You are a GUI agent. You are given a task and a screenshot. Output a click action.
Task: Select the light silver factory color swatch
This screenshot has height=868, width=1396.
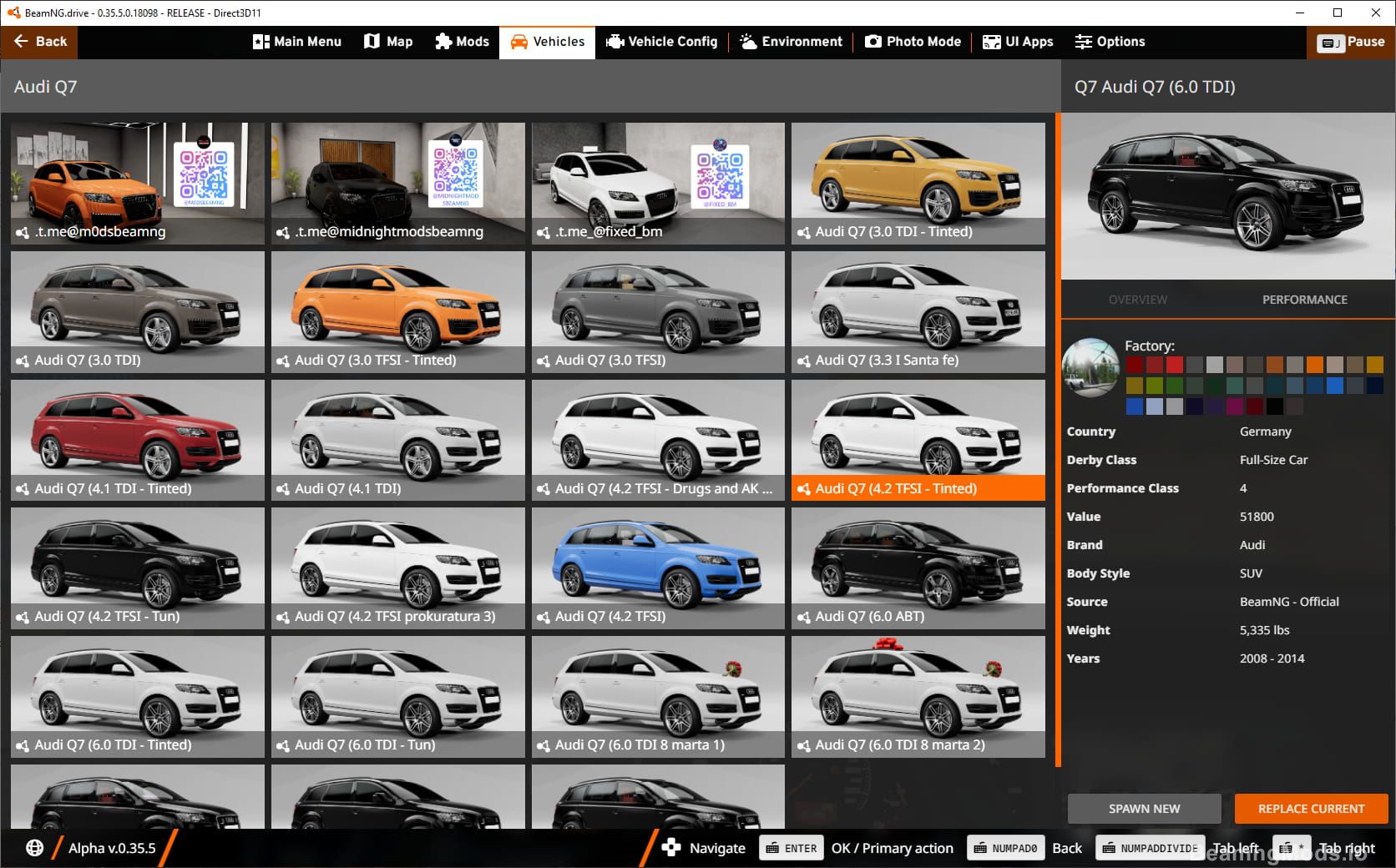point(1215,365)
